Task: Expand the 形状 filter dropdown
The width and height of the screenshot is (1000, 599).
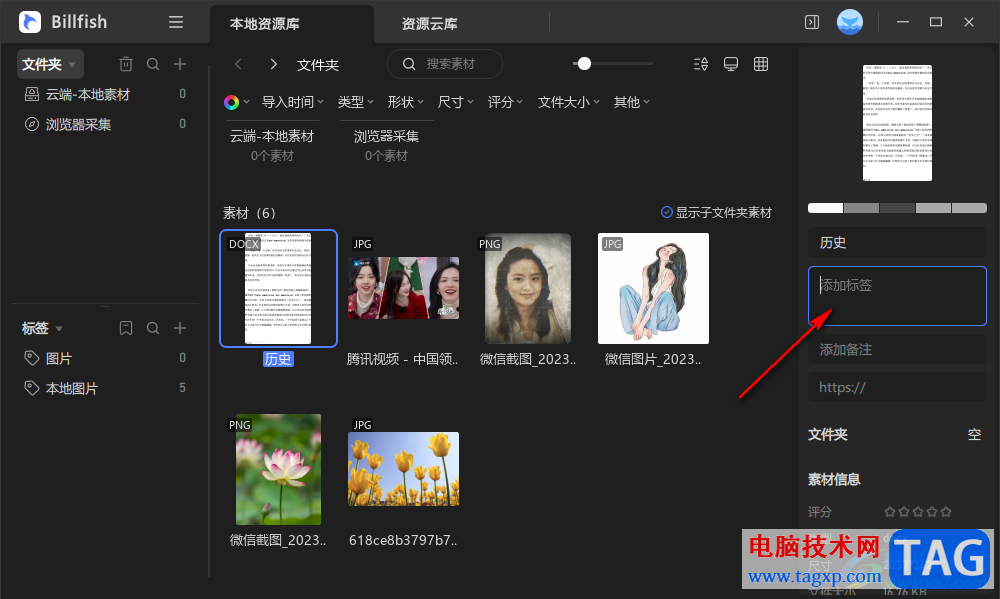Action: pyautogui.click(x=406, y=102)
